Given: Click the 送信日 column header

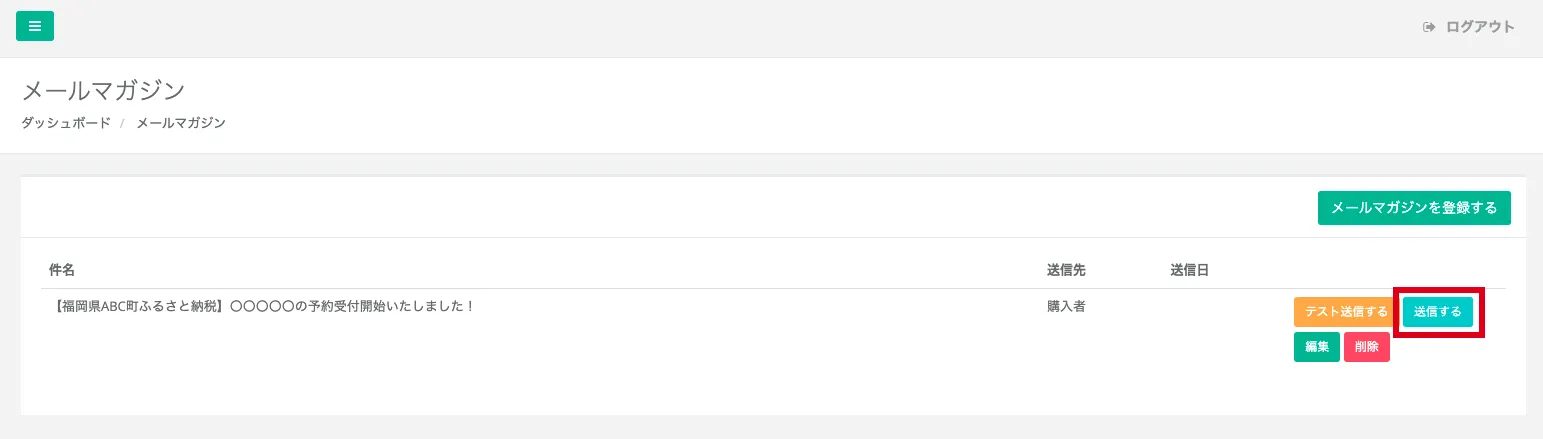Looking at the screenshot, I should pyautogui.click(x=1189, y=270).
